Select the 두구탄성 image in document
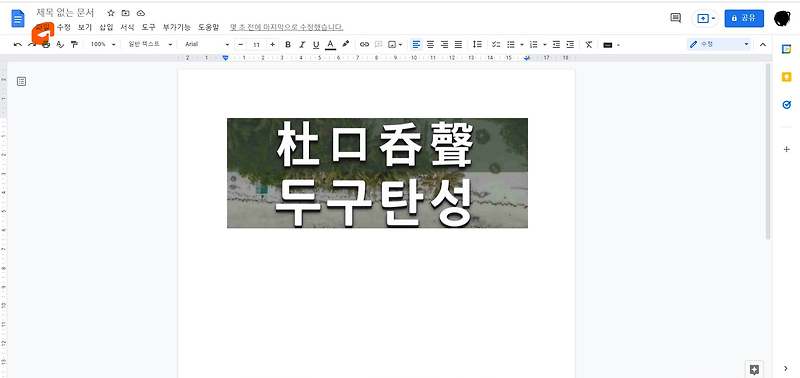 [377, 173]
